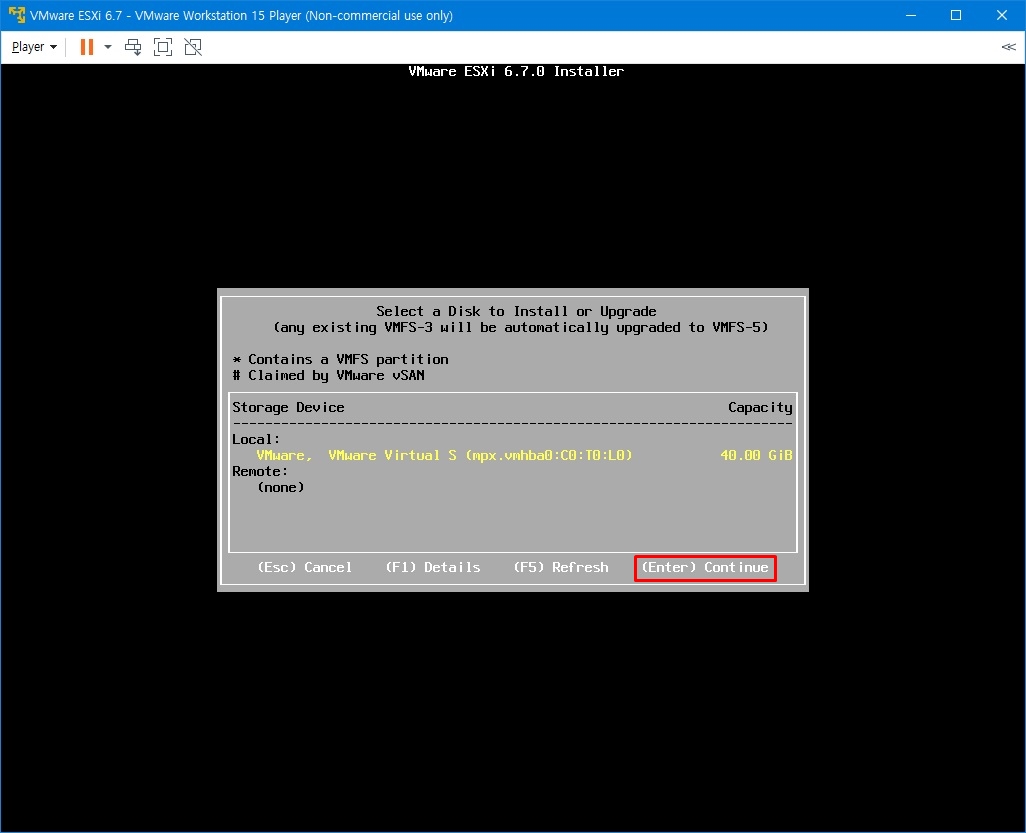The width and height of the screenshot is (1026, 833).
Task: Click the VMware ESXi 6.7.0 Installer heading
Action: click(x=516, y=71)
